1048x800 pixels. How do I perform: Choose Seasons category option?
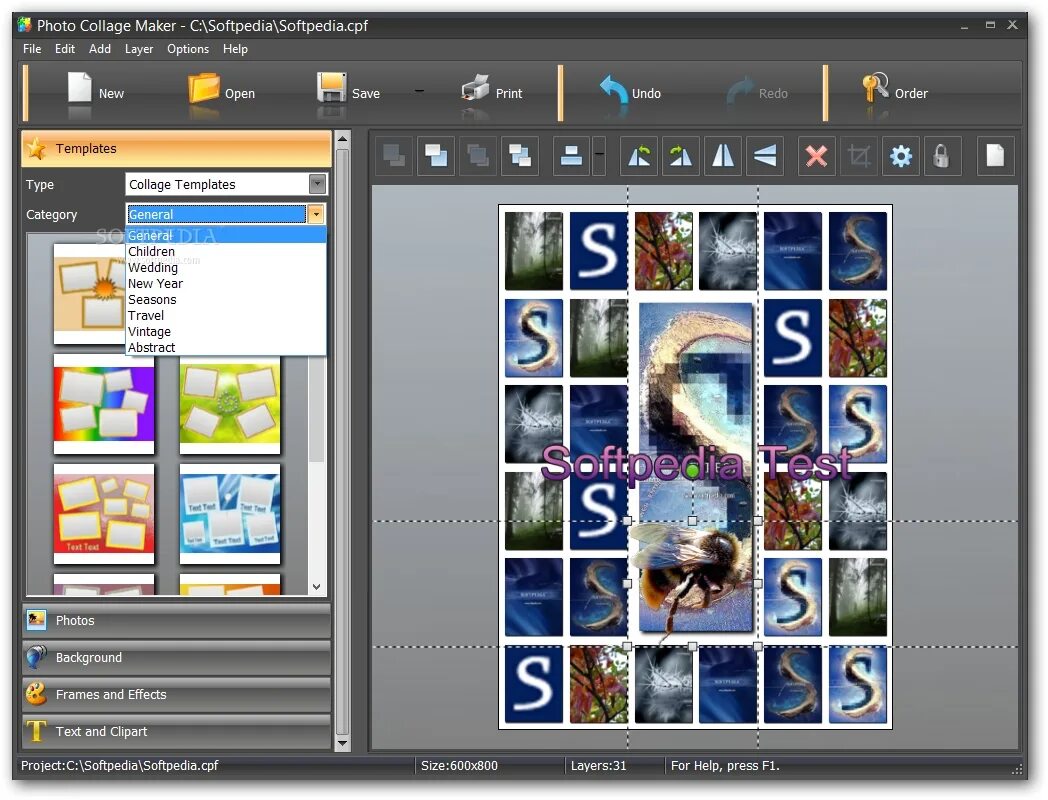coord(226,299)
